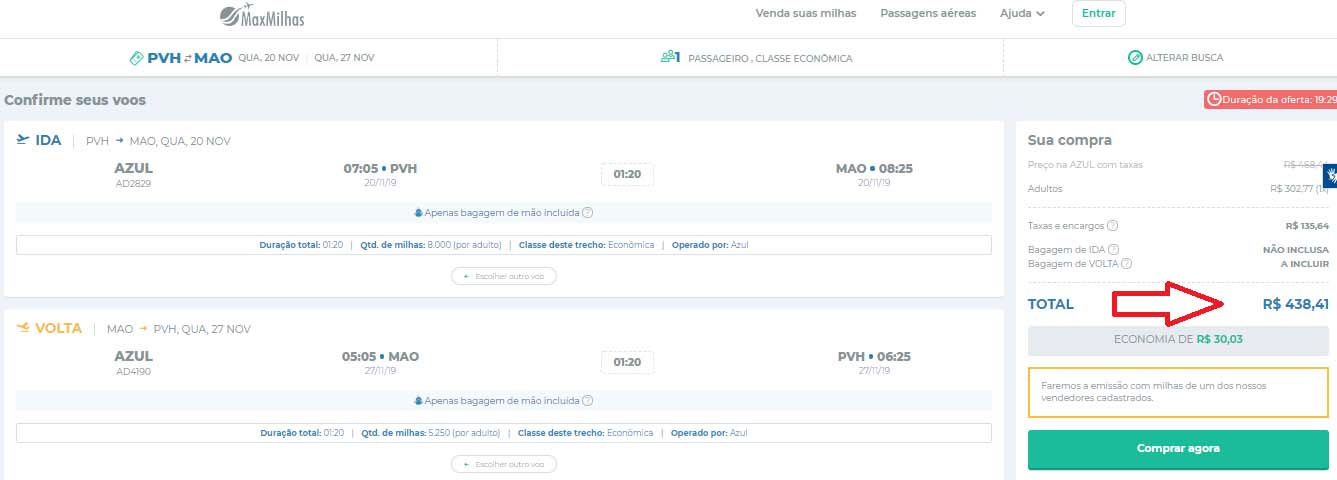Click A INCLUIR for return baggage
Viewport: 1337px width, 480px height.
click(1304, 264)
